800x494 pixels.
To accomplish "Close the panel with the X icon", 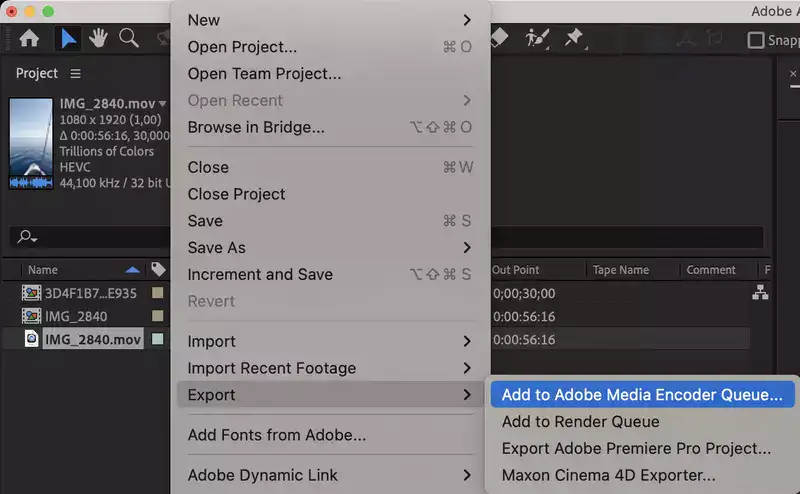I will click(x=793, y=73).
